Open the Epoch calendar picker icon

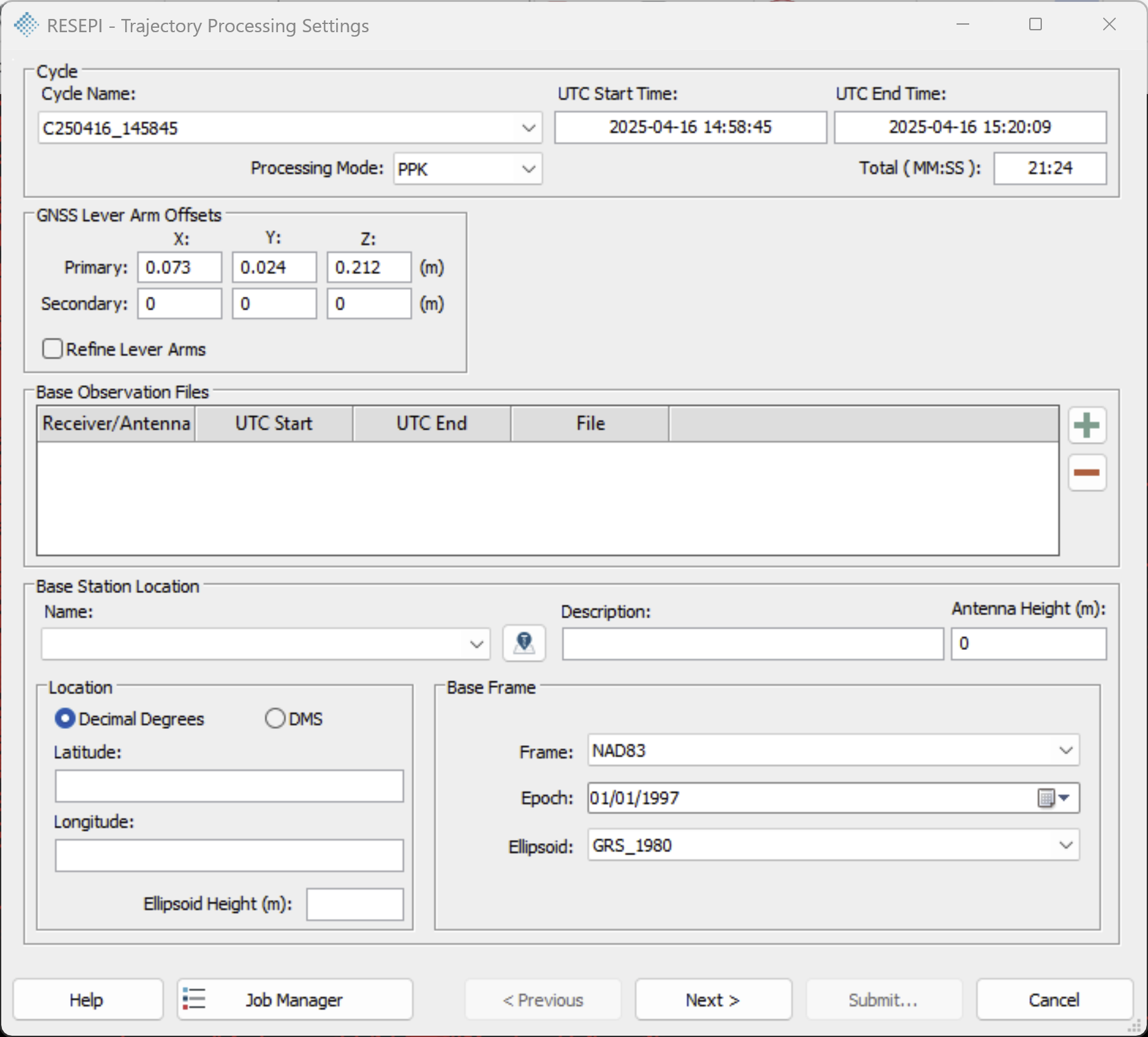pos(1053,798)
